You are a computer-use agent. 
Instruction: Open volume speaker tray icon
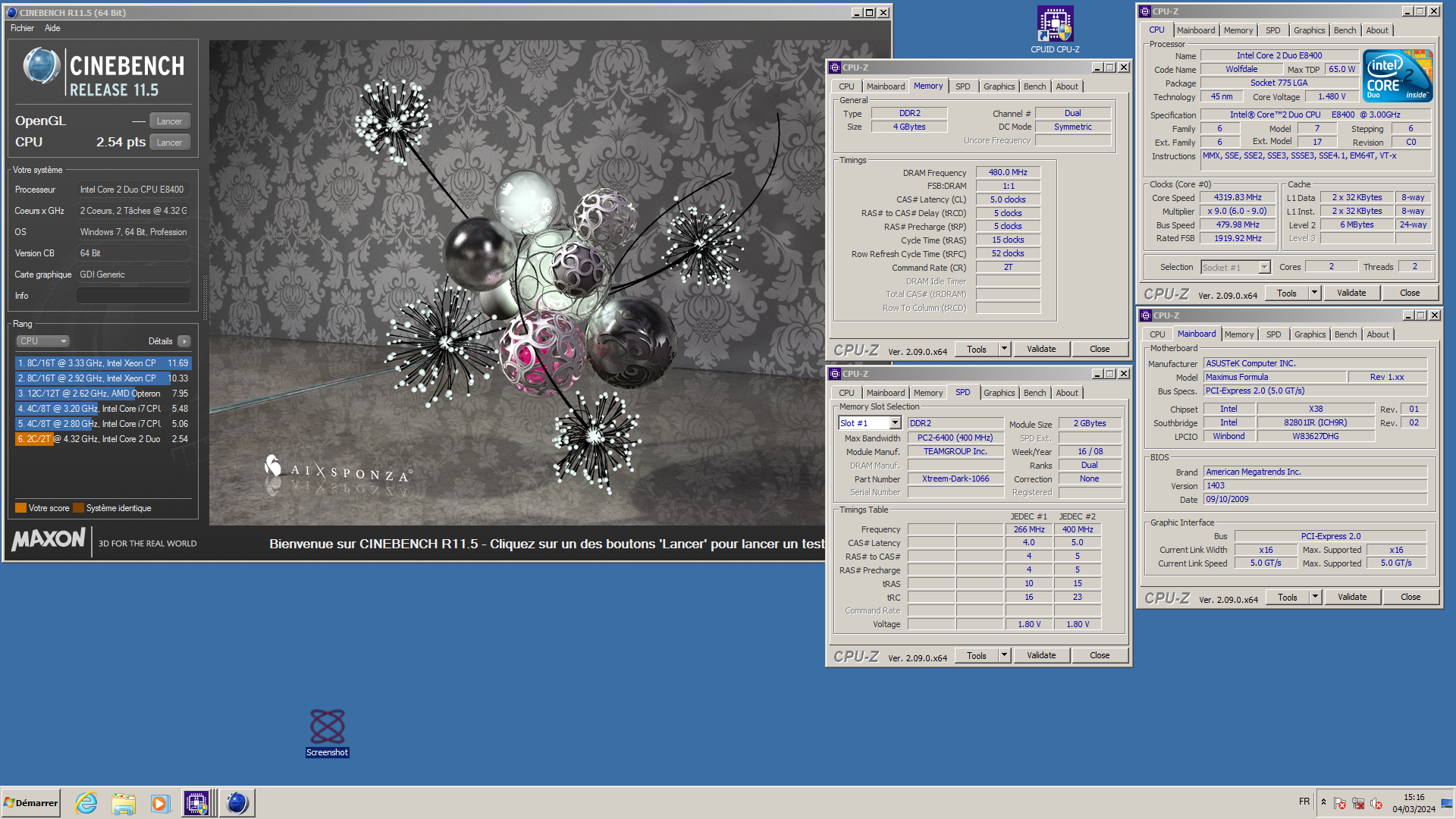click(x=1376, y=804)
